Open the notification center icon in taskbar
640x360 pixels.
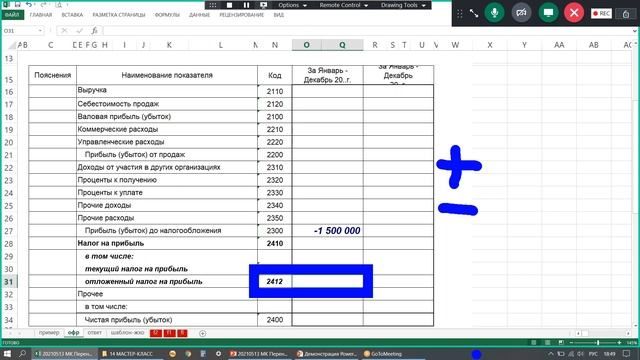pos(627,354)
